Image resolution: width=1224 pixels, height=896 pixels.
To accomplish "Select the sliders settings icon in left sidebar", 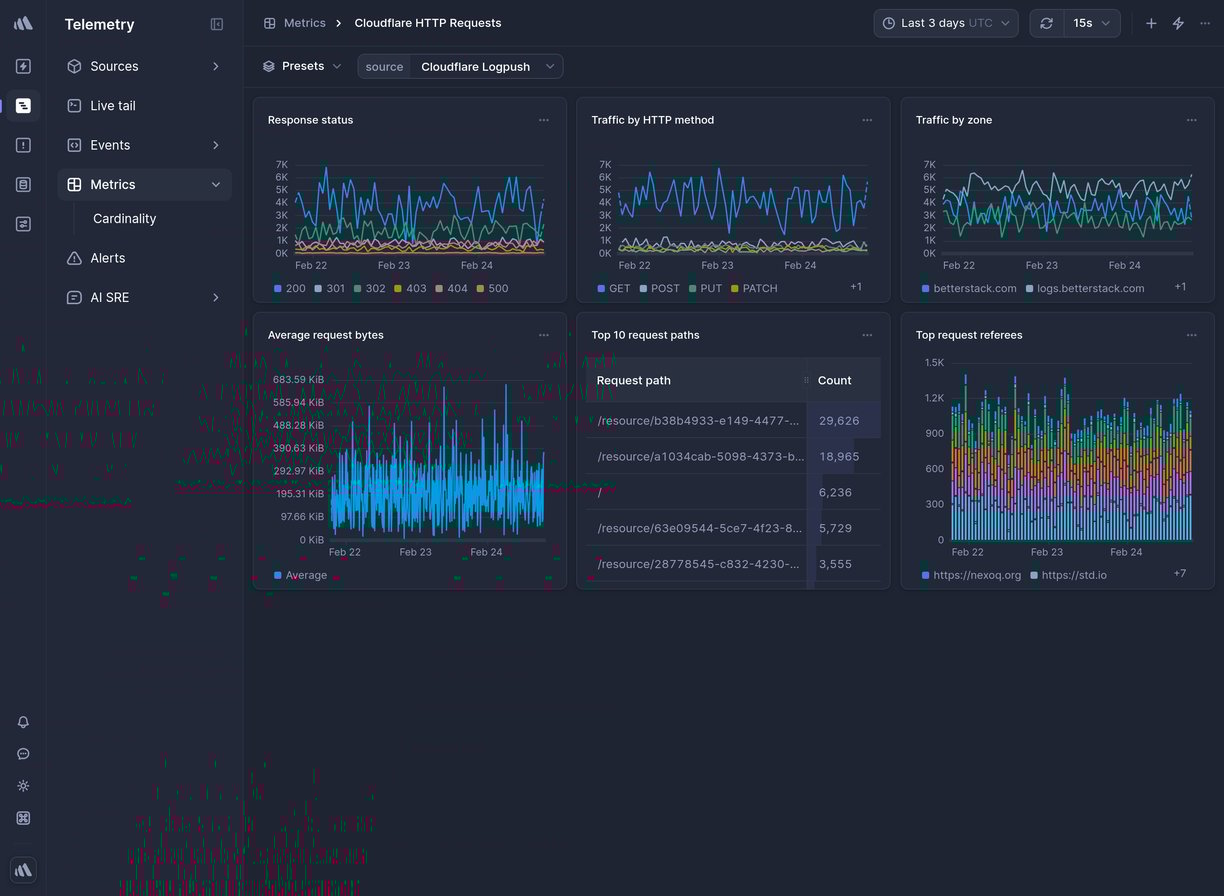I will point(23,224).
